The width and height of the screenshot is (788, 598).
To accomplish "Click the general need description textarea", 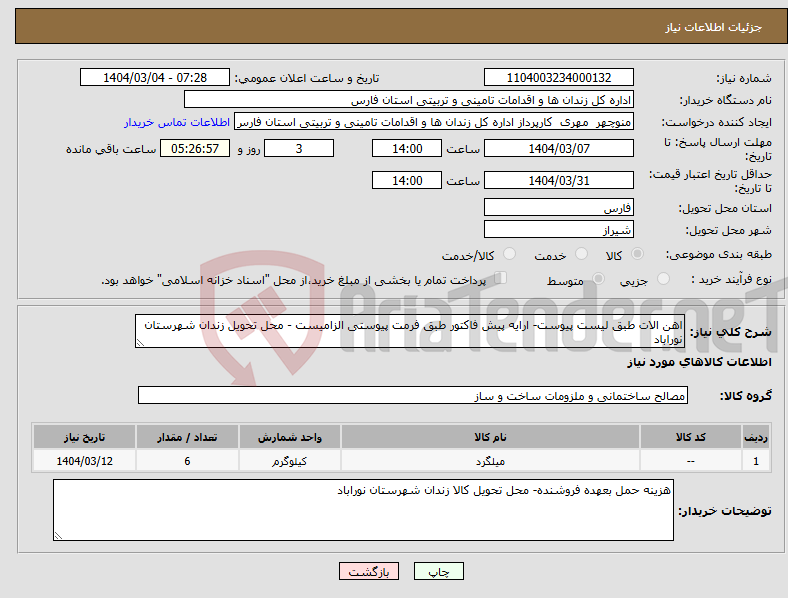I will pos(410,331).
